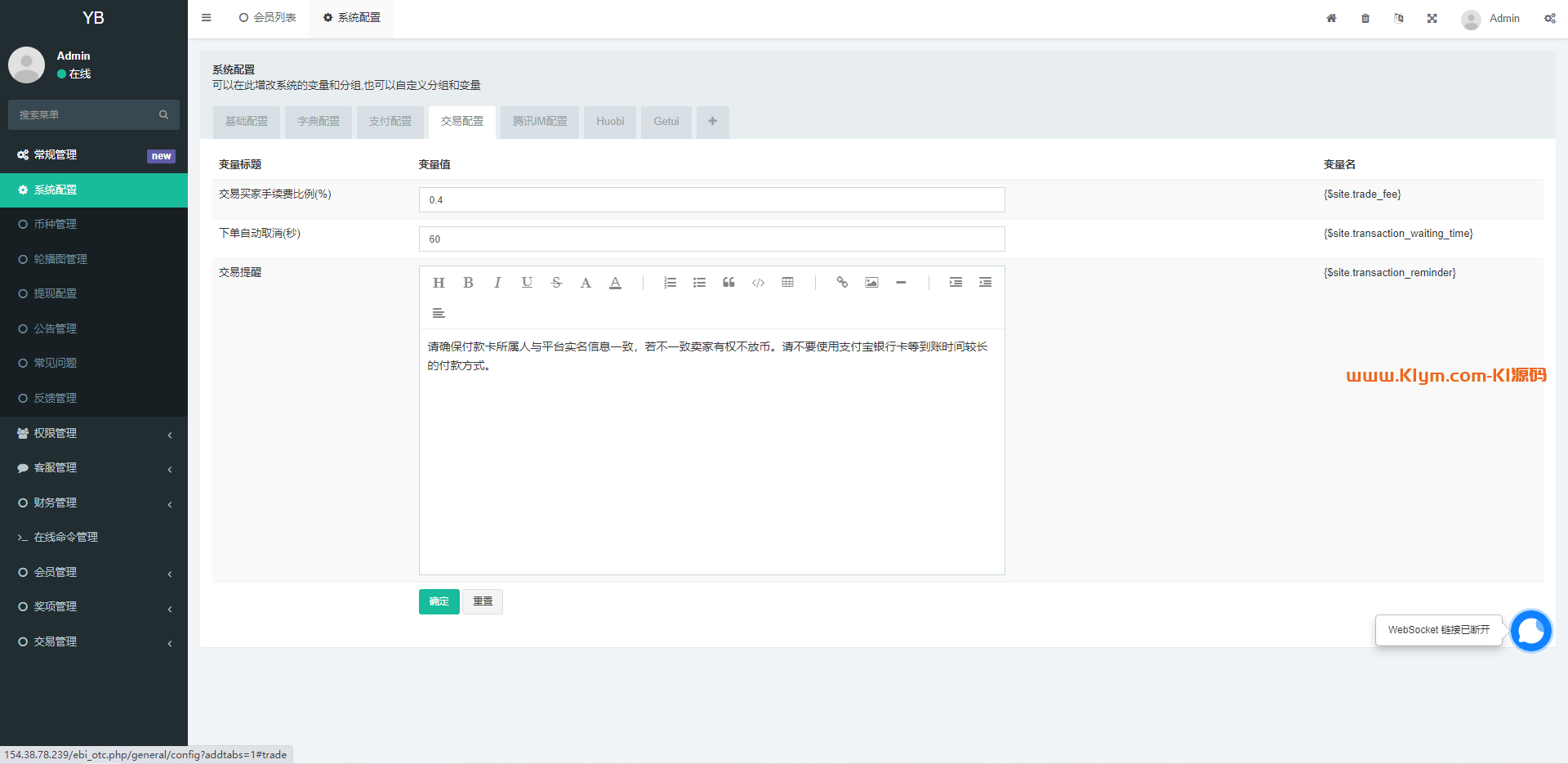Insert an ordered list in the editor
The width and height of the screenshot is (1568, 764).
670,283
